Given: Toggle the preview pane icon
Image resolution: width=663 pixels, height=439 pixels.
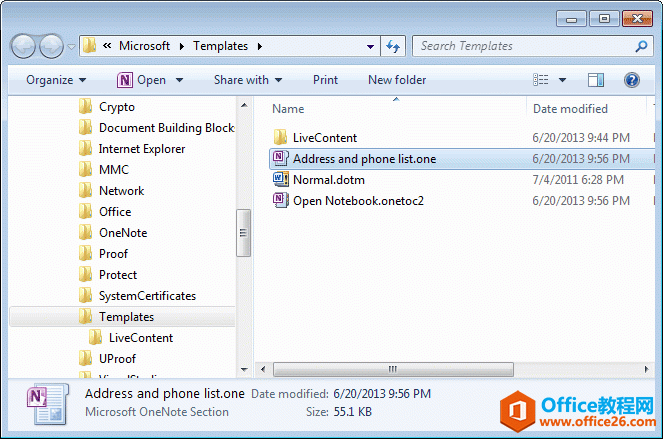Looking at the screenshot, I should pos(596,80).
